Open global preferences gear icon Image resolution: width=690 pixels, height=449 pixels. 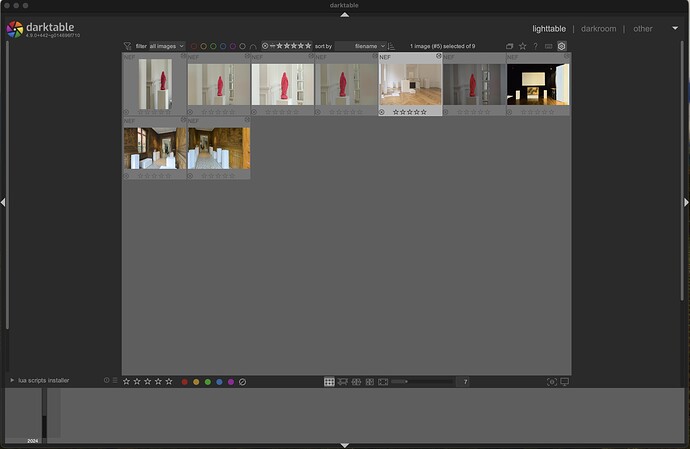pos(562,46)
